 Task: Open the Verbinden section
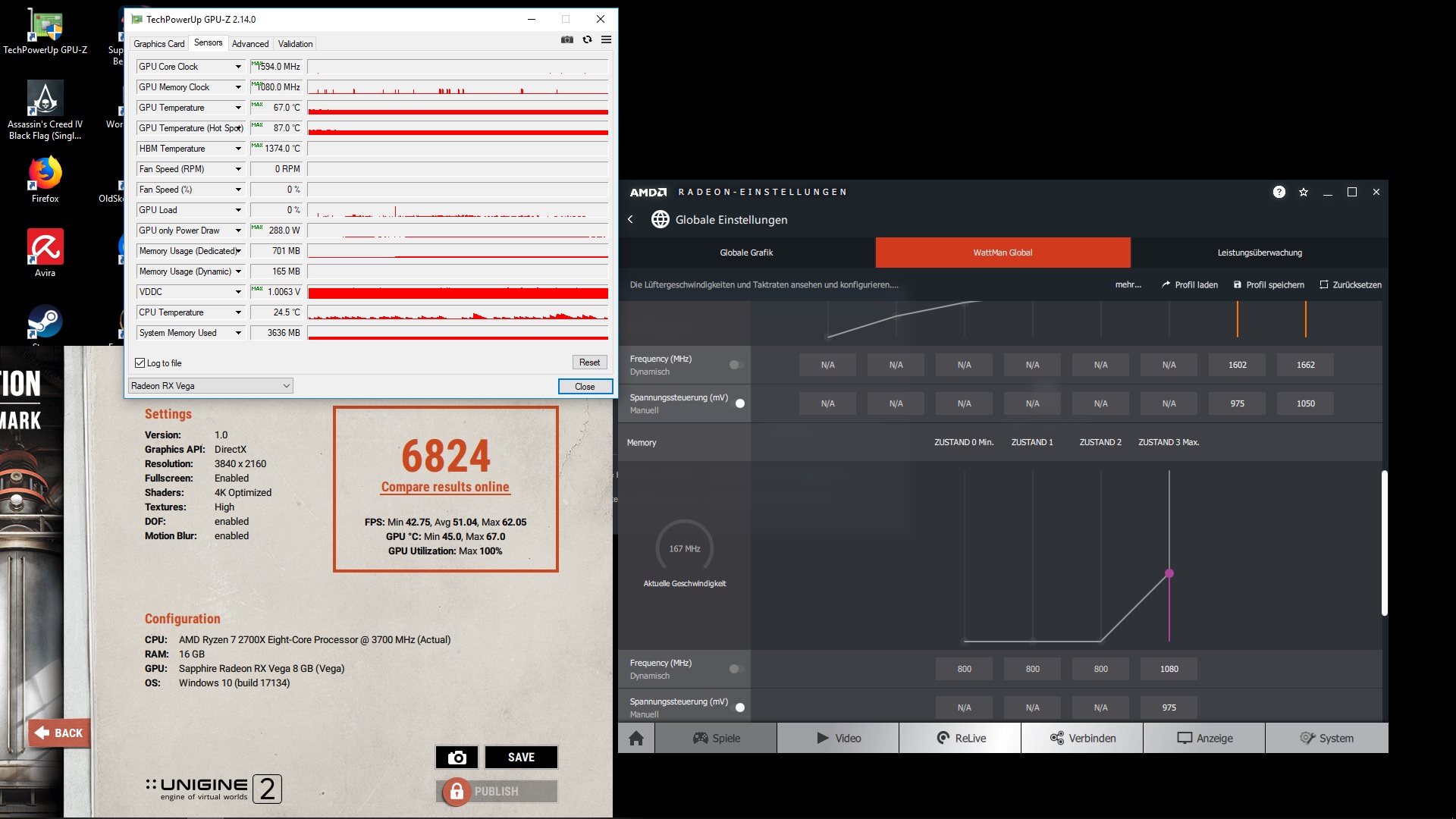point(1082,738)
